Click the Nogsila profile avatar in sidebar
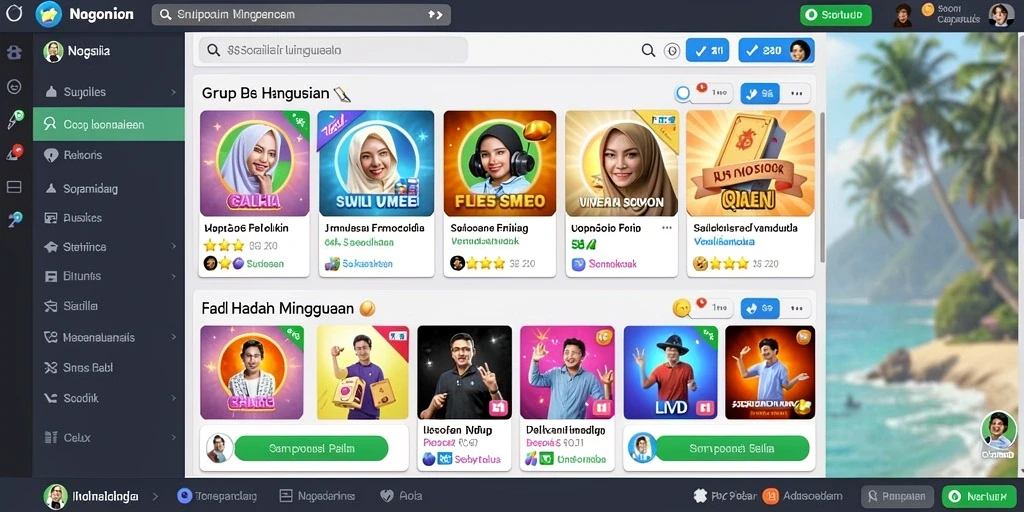1024x512 pixels. tap(53, 52)
